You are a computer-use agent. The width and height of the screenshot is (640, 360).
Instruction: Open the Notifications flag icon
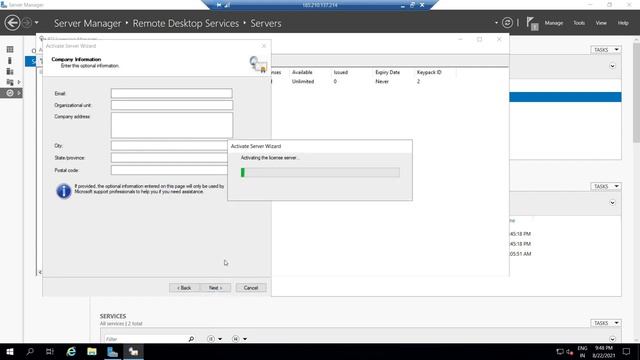tap(532, 23)
